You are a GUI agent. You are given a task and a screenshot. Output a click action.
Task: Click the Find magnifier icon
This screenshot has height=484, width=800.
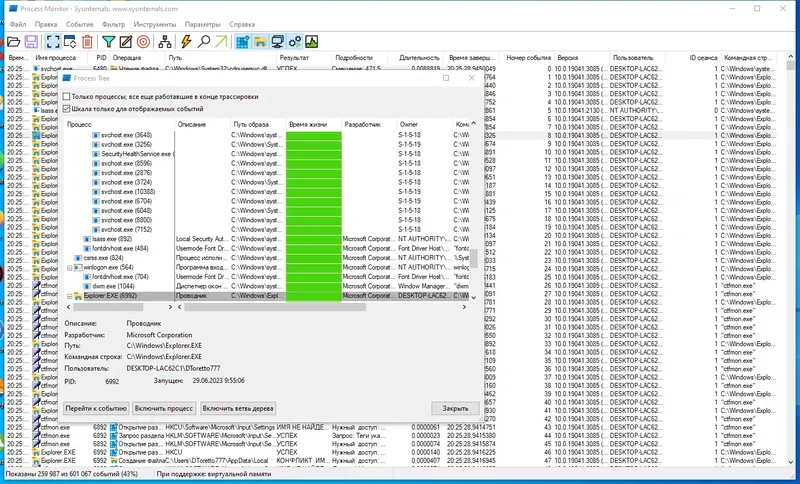coord(203,42)
